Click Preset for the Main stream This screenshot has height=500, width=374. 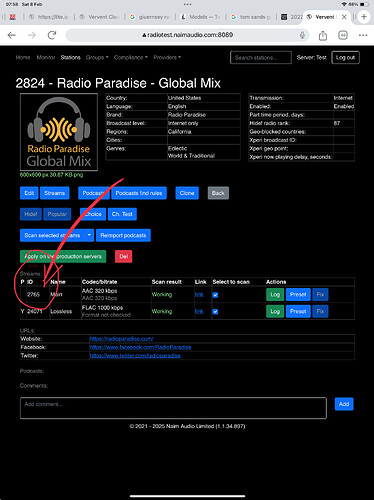point(298,294)
